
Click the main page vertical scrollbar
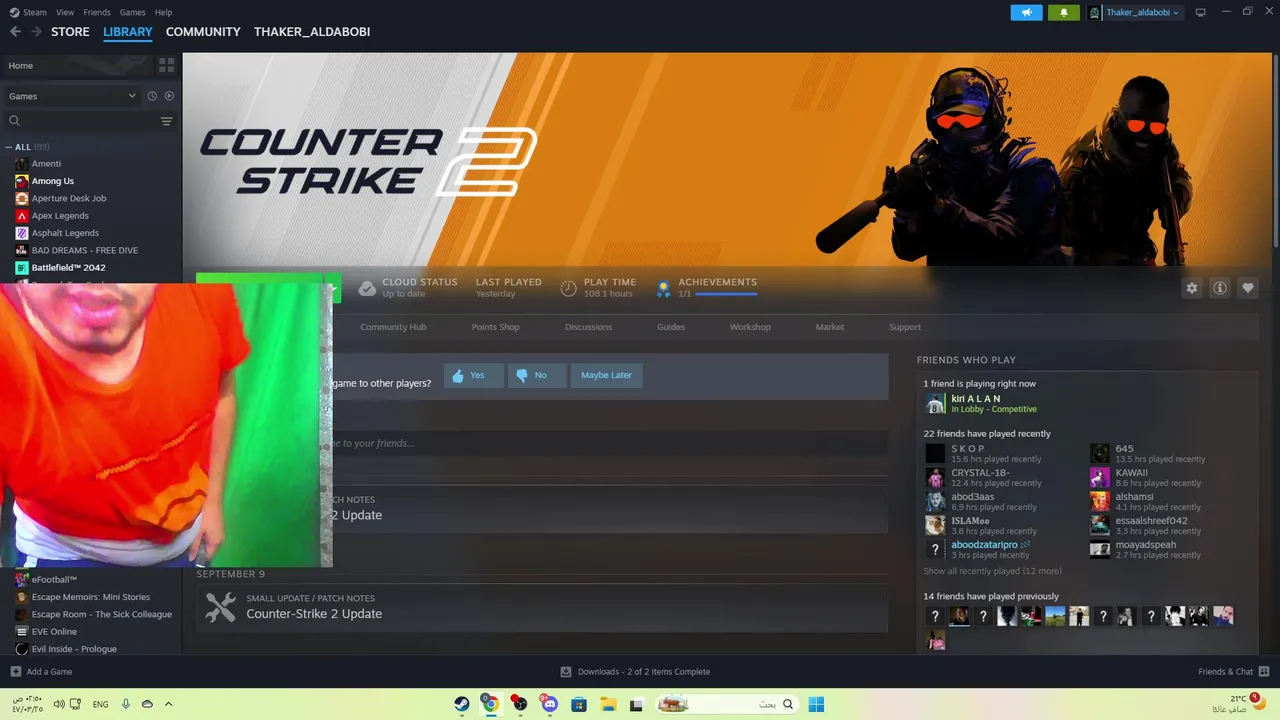[1276, 150]
